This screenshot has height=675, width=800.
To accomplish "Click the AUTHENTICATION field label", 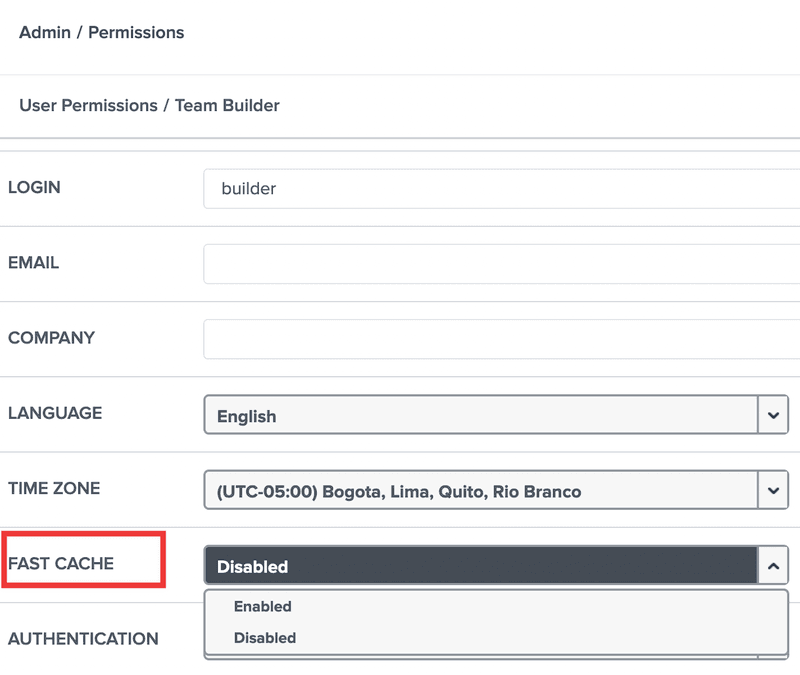I will click(83, 639).
